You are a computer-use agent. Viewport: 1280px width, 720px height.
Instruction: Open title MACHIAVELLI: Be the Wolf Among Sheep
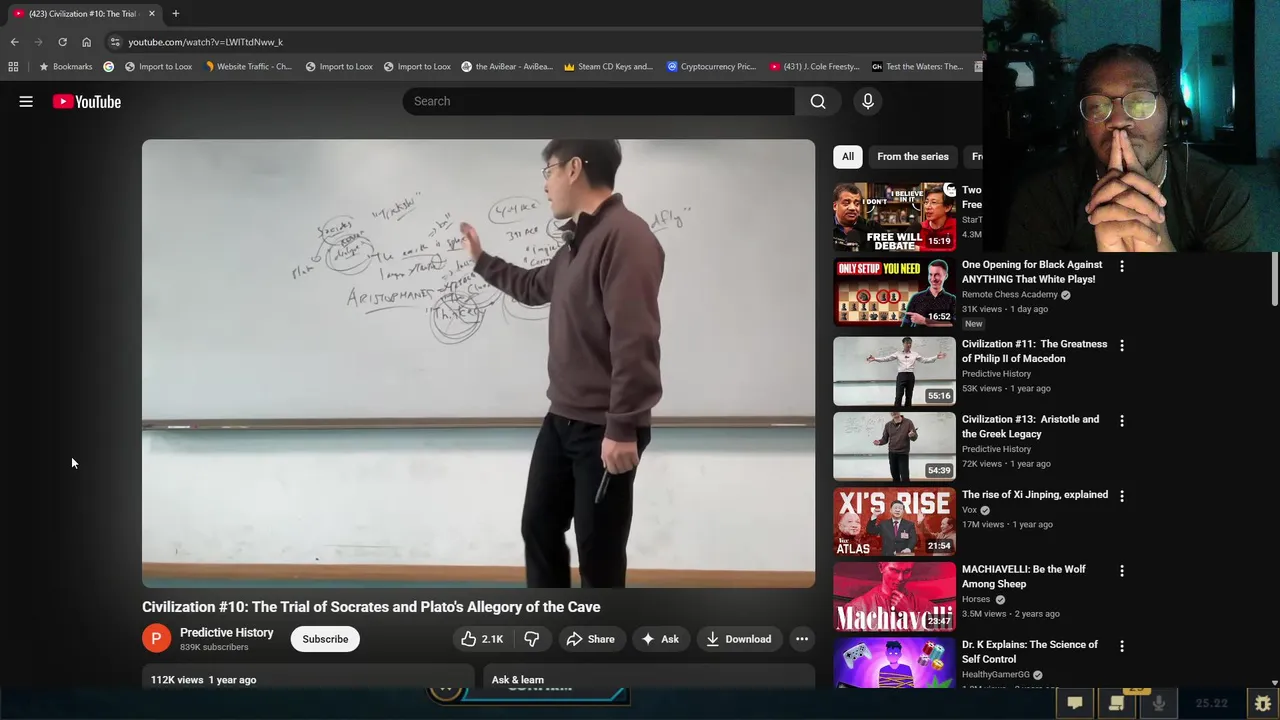click(x=1024, y=576)
